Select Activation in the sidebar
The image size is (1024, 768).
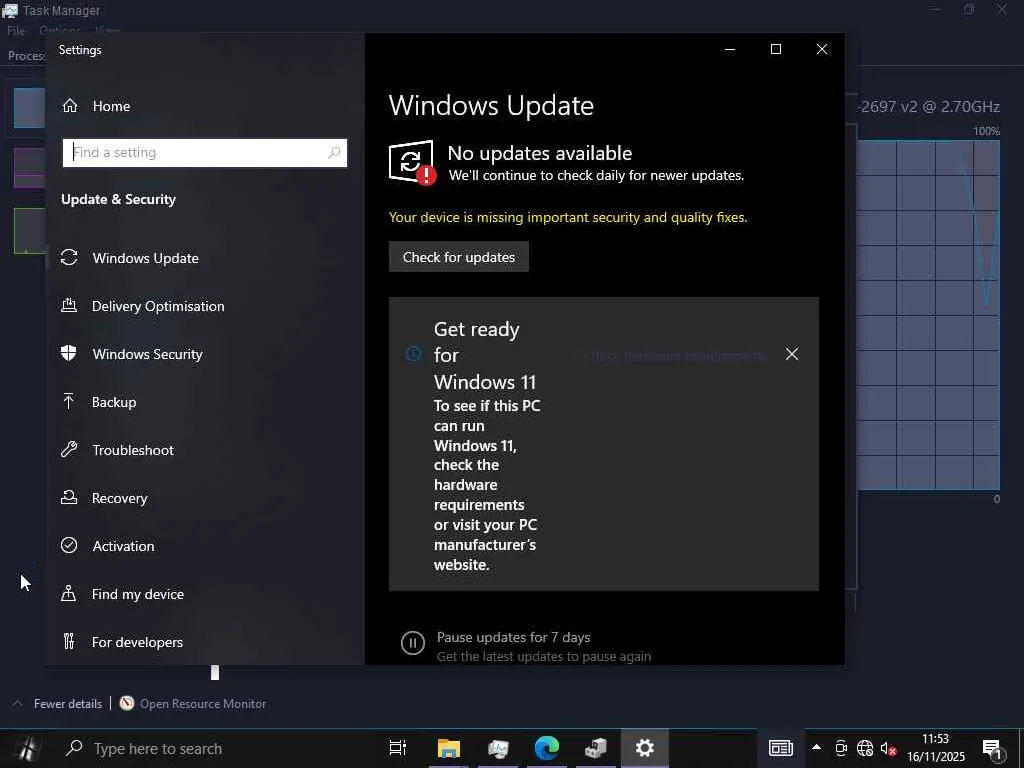(x=107, y=546)
